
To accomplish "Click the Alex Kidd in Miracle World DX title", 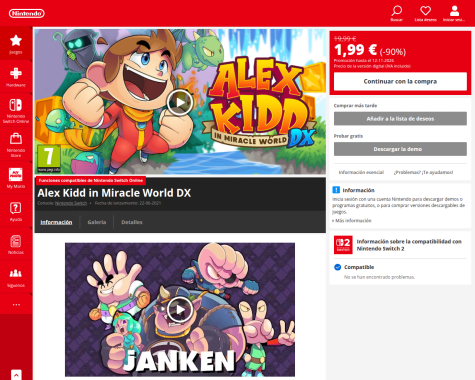I will (x=114, y=193).
